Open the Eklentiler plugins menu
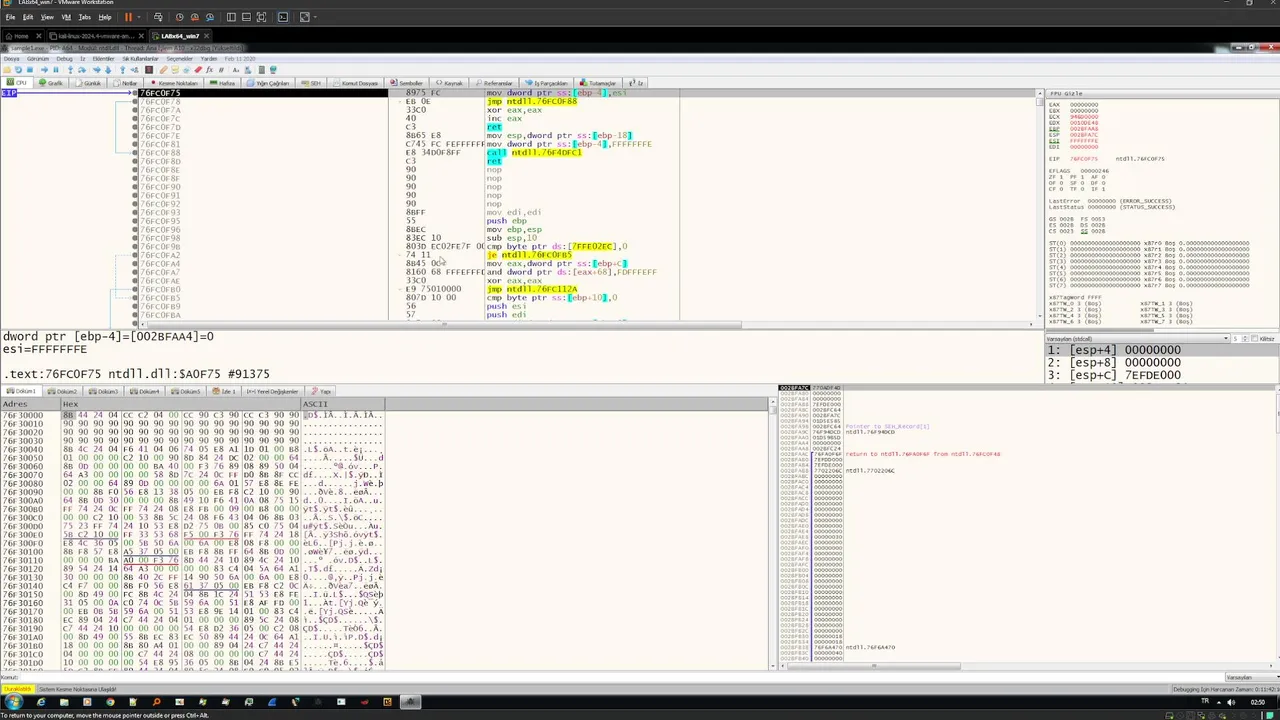The image size is (1280, 720). click(x=103, y=59)
